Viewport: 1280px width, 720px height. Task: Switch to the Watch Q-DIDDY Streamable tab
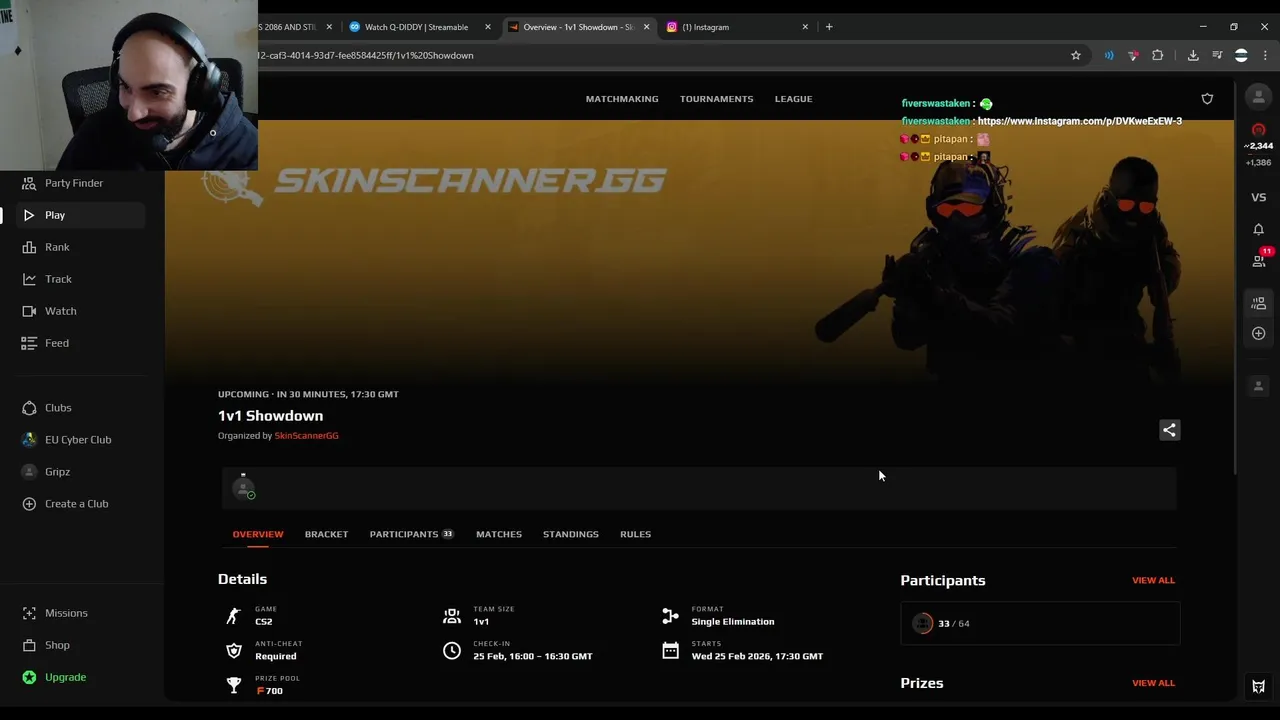click(416, 27)
